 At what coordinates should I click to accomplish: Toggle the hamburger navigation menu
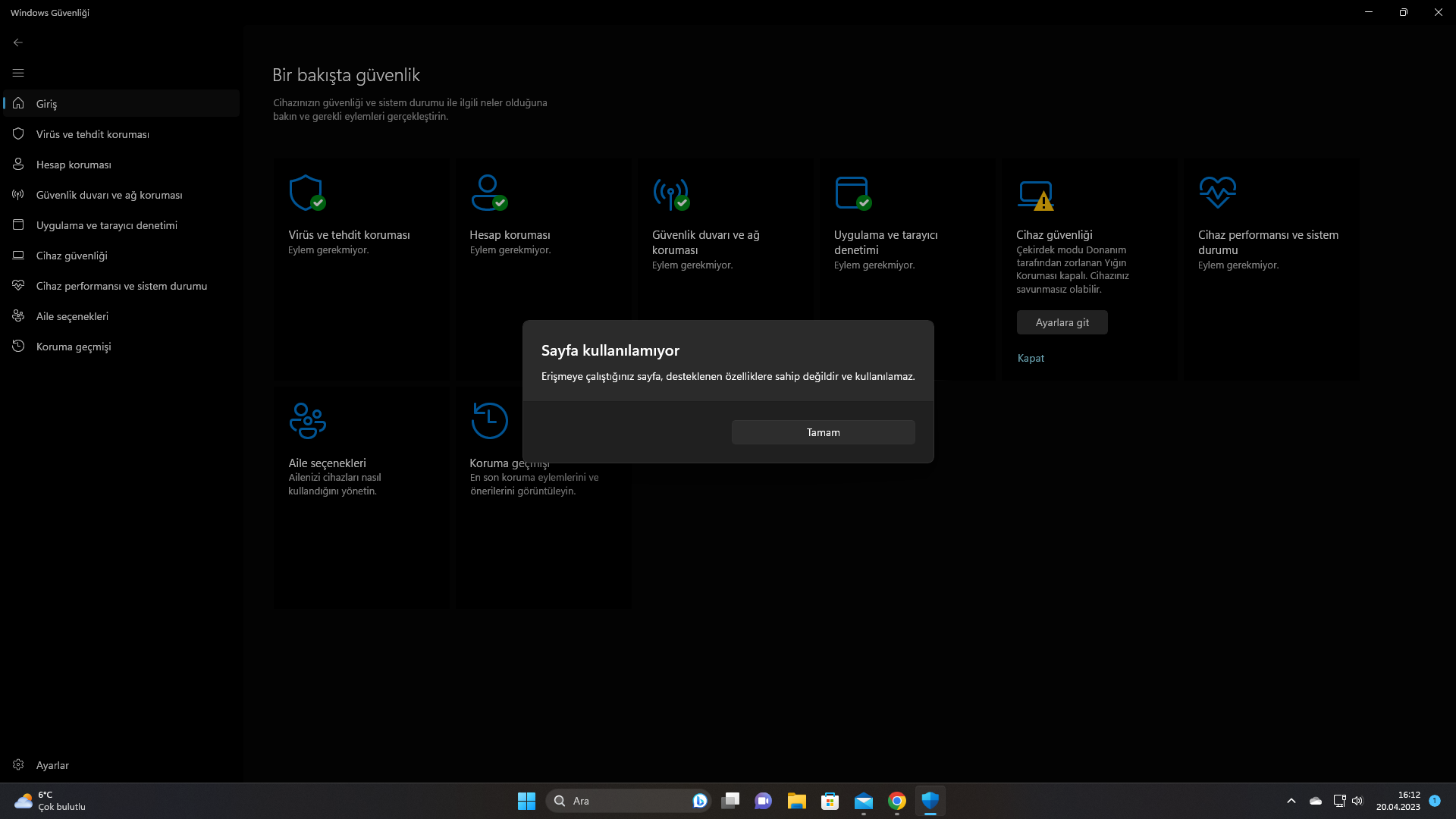pyautogui.click(x=18, y=73)
